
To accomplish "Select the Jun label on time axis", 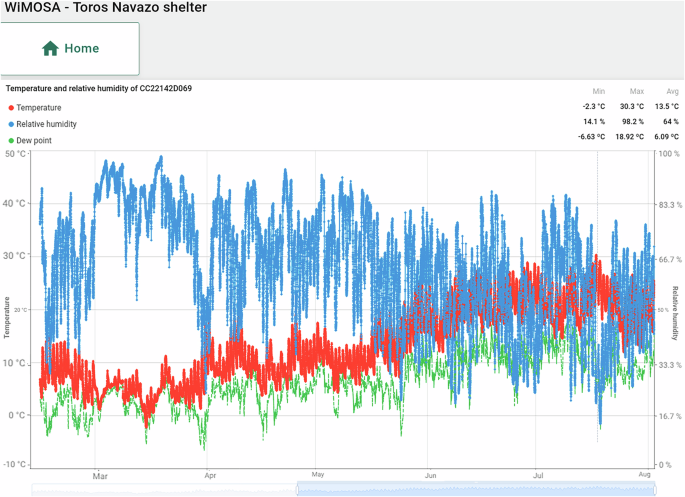I will [429, 476].
